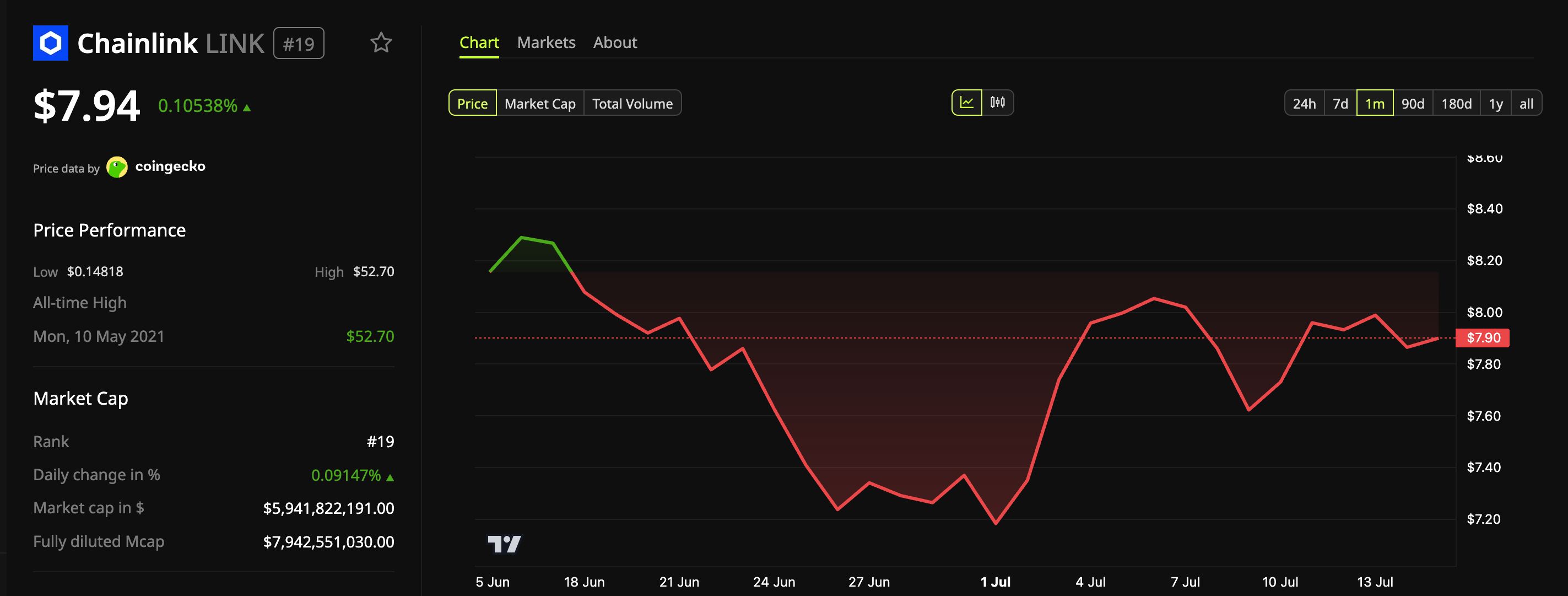The width and height of the screenshot is (1568, 596).
Task: Click the Fully diluted Mcap label
Action: click(x=99, y=542)
